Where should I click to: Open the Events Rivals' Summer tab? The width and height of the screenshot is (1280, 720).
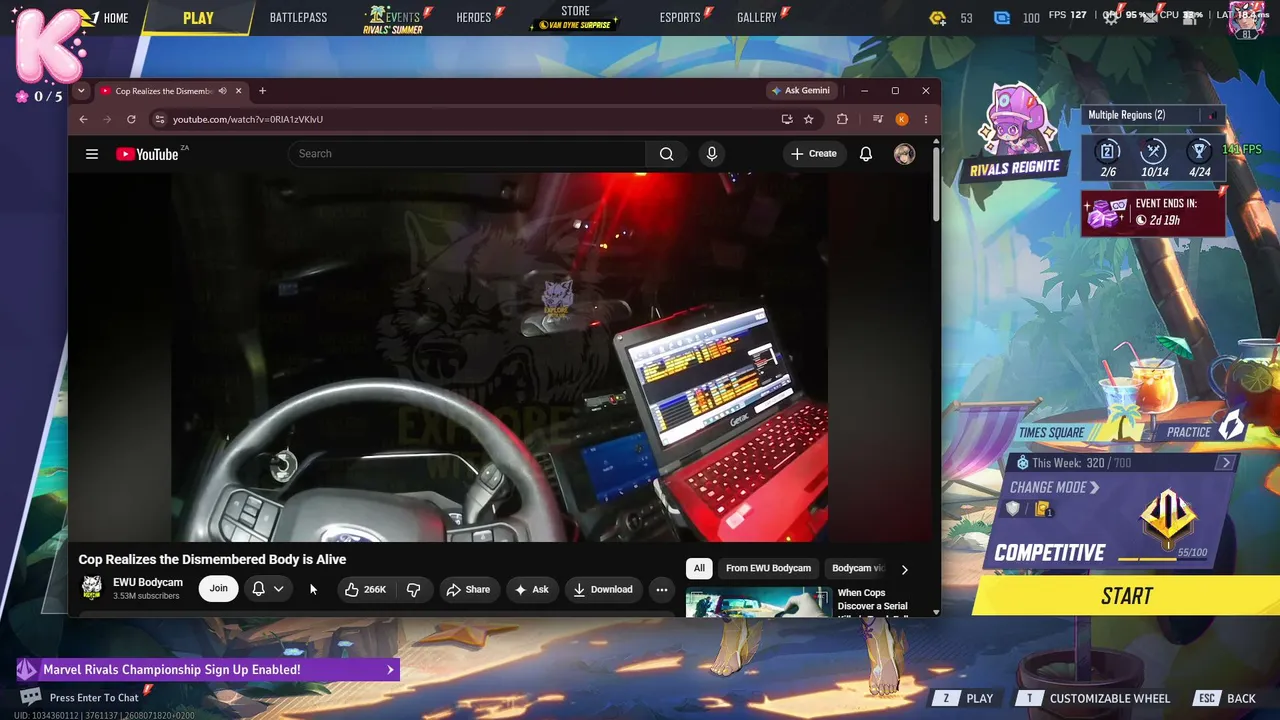(393, 20)
